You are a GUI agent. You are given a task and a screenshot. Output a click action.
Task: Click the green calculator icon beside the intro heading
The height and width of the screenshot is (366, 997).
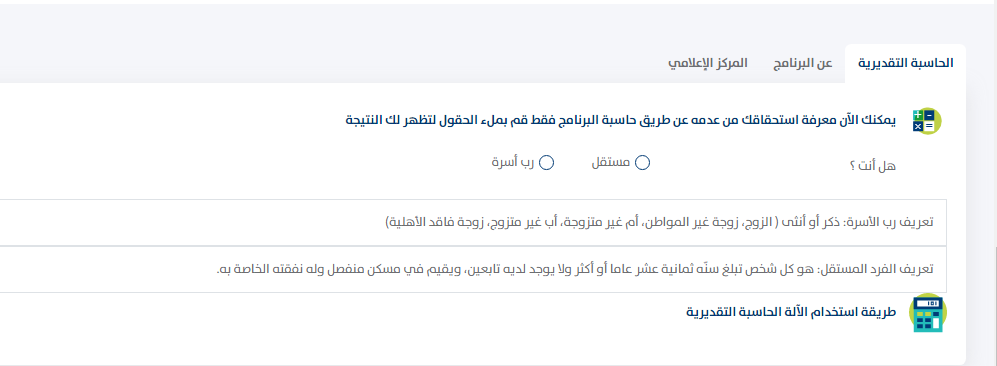pyautogui.click(x=926, y=121)
